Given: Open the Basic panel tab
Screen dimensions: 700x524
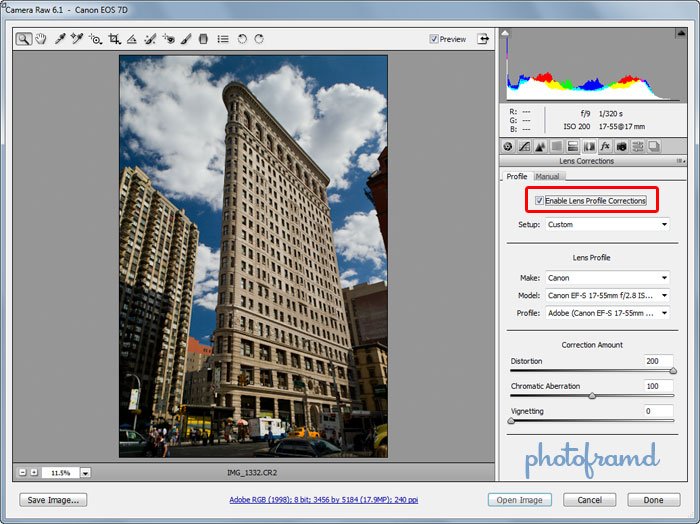Looking at the screenshot, I should pyautogui.click(x=508, y=146).
